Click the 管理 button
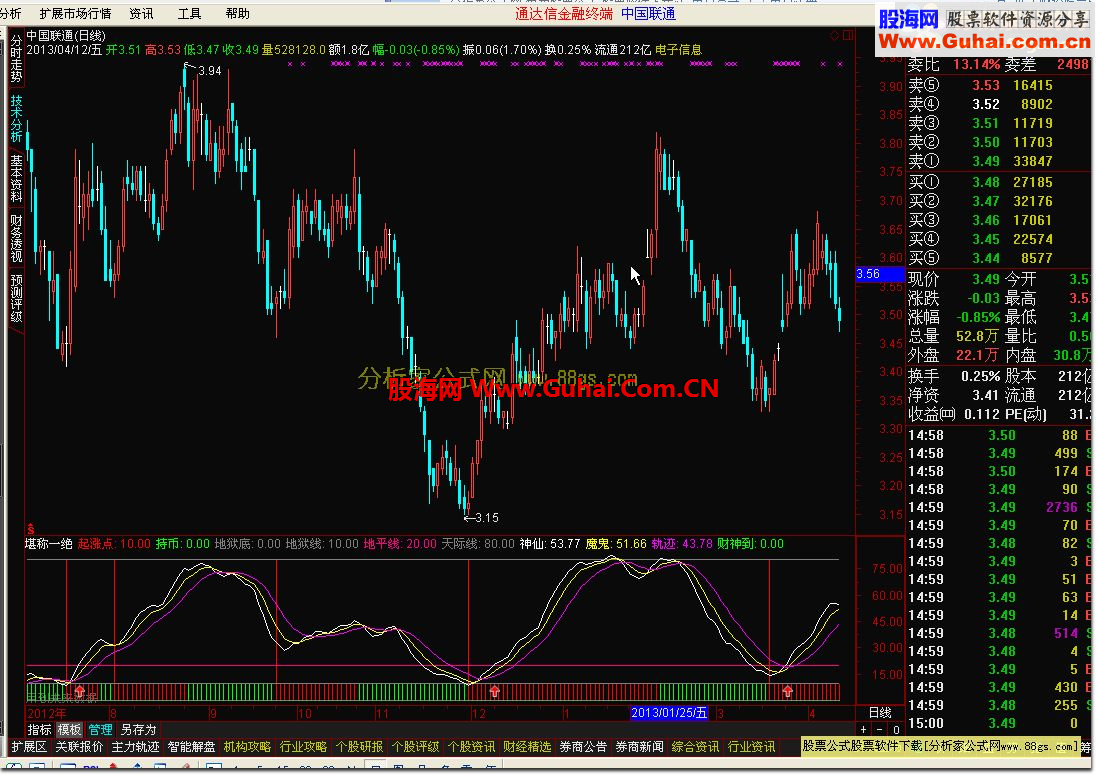Viewport: 1097px width, 775px height. coord(100,730)
